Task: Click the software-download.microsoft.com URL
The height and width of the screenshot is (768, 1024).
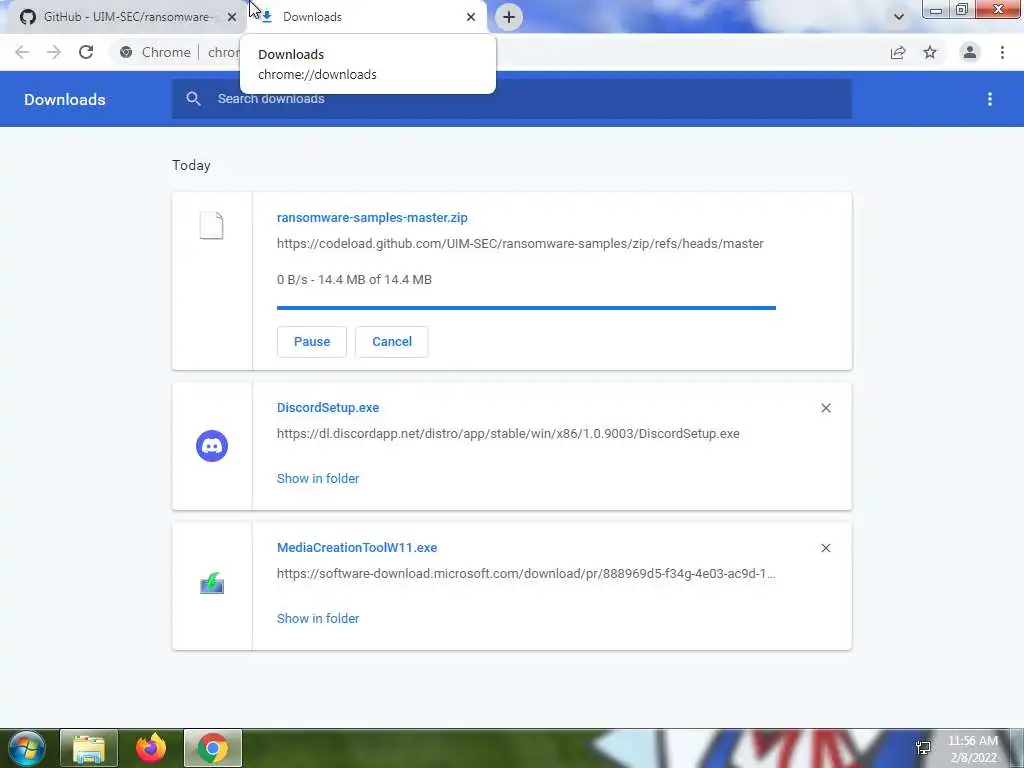Action: point(526,573)
